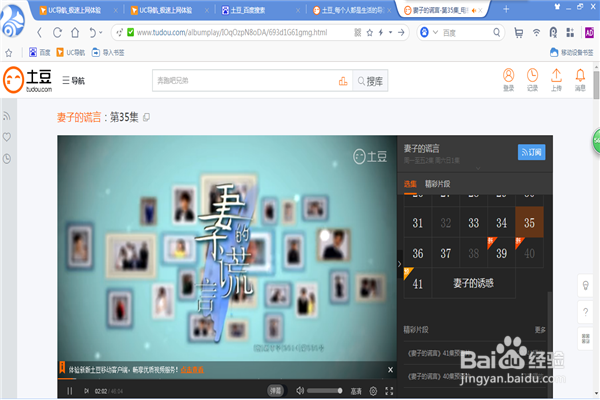Image resolution: width=600 pixels, height=400 pixels.
Task: Pause the video
Action: point(69,391)
